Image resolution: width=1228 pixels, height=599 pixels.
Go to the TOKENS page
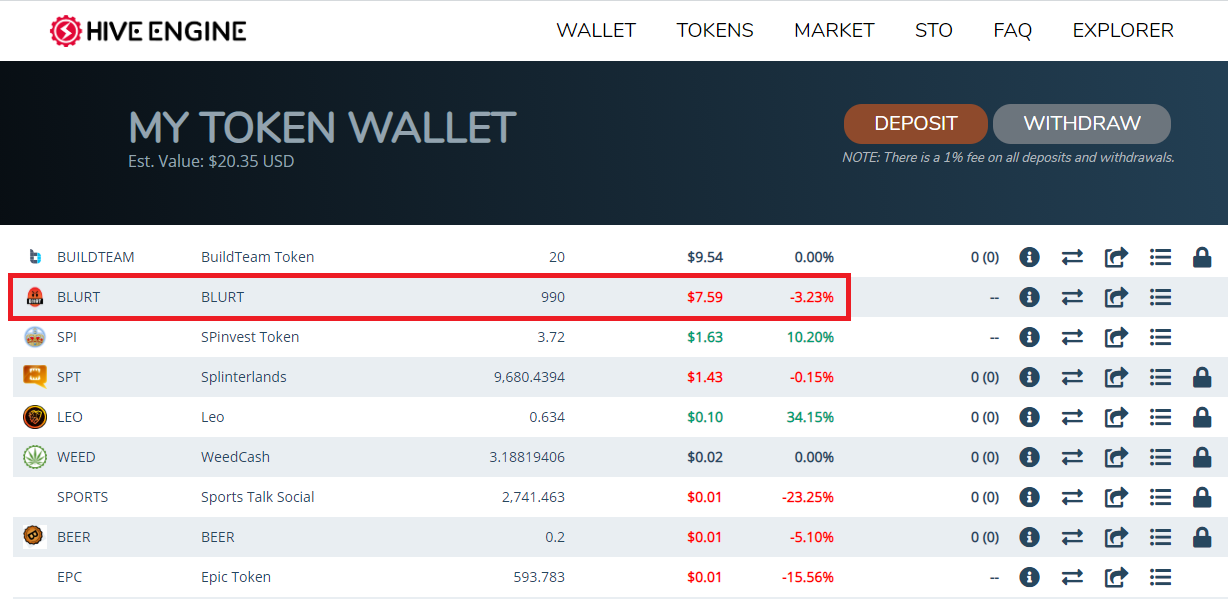click(715, 31)
